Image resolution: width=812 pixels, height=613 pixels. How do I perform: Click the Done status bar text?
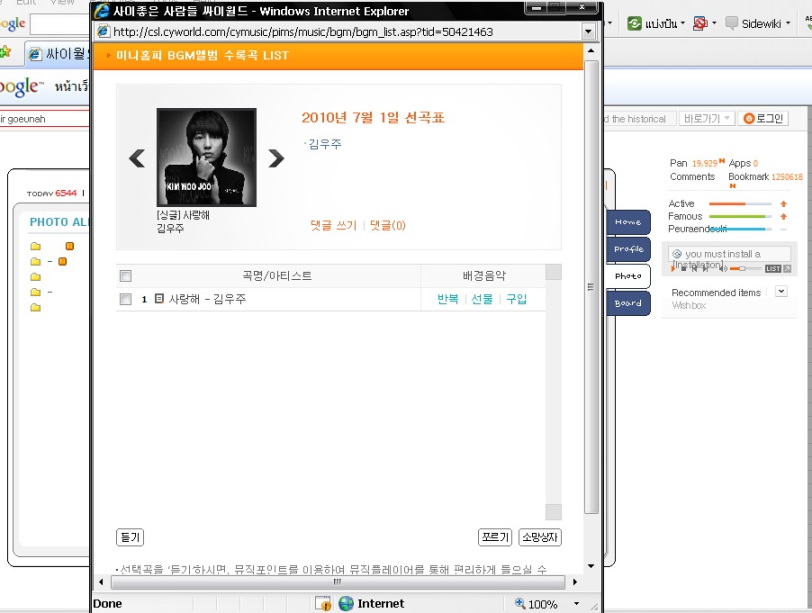point(108,604)
